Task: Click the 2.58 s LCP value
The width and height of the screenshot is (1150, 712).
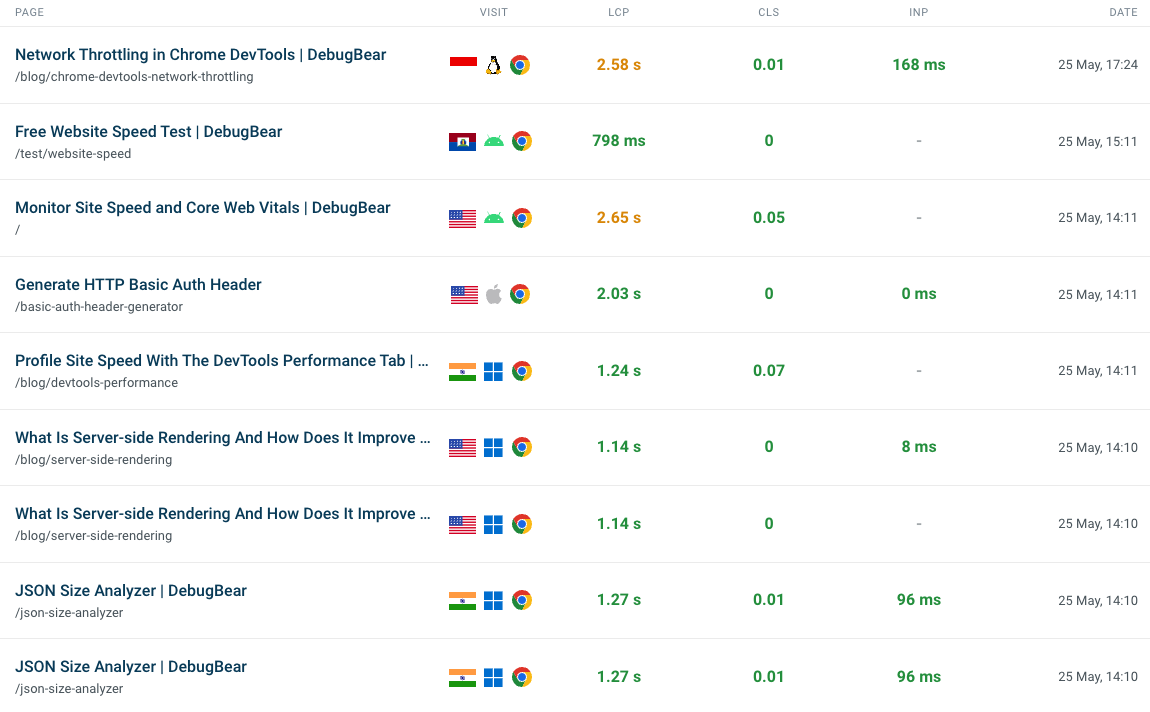Action: pos(618,65)
